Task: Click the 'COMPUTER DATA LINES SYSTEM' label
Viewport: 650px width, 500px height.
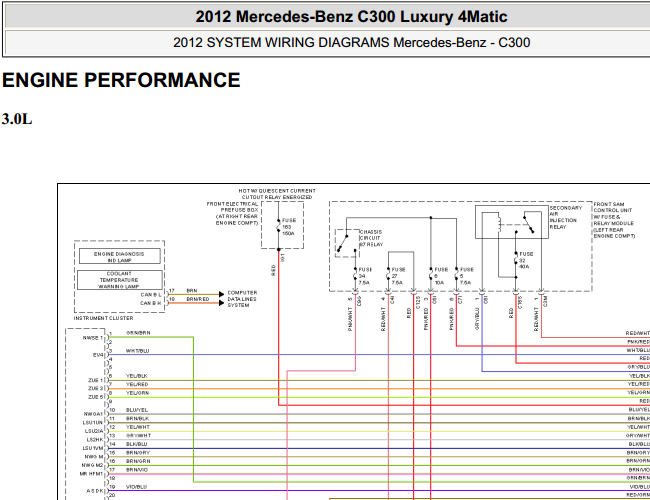Action: click(242, 299)
